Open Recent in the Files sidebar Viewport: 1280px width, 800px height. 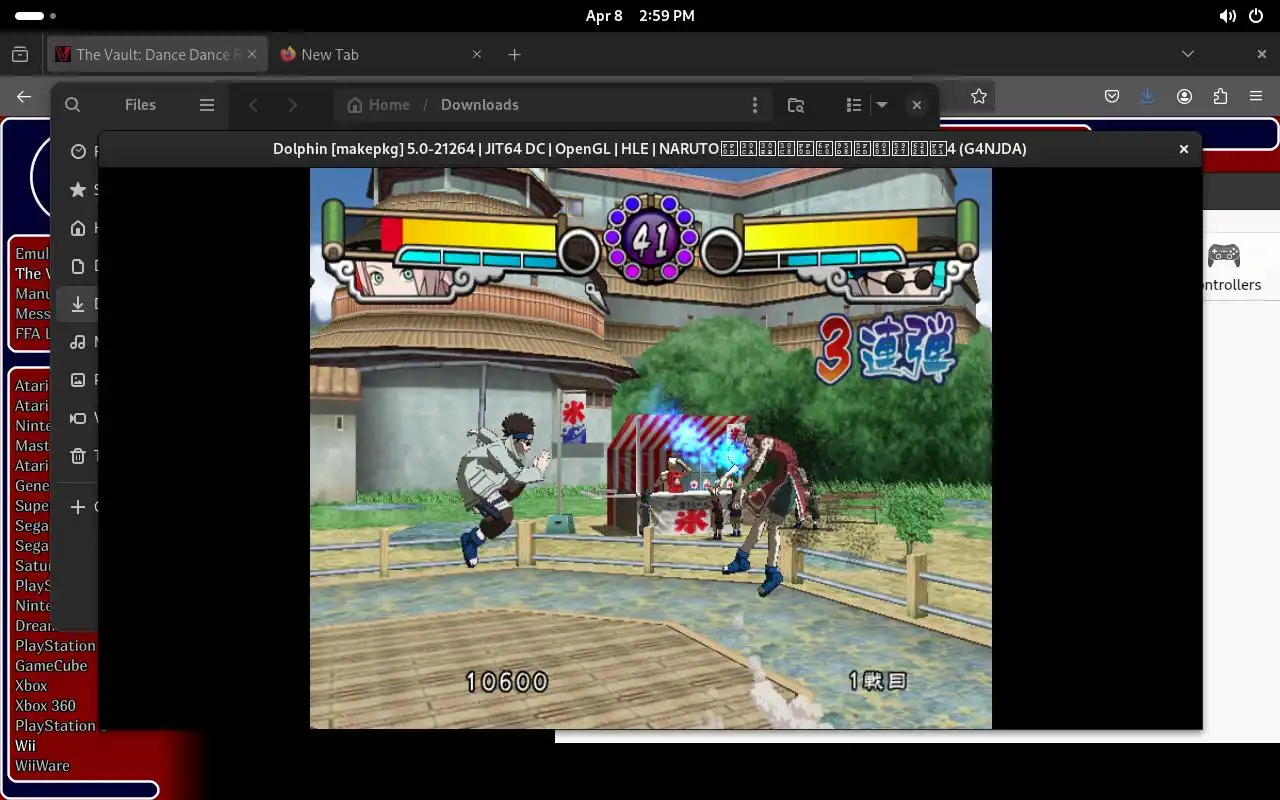[x=78, y=152]
